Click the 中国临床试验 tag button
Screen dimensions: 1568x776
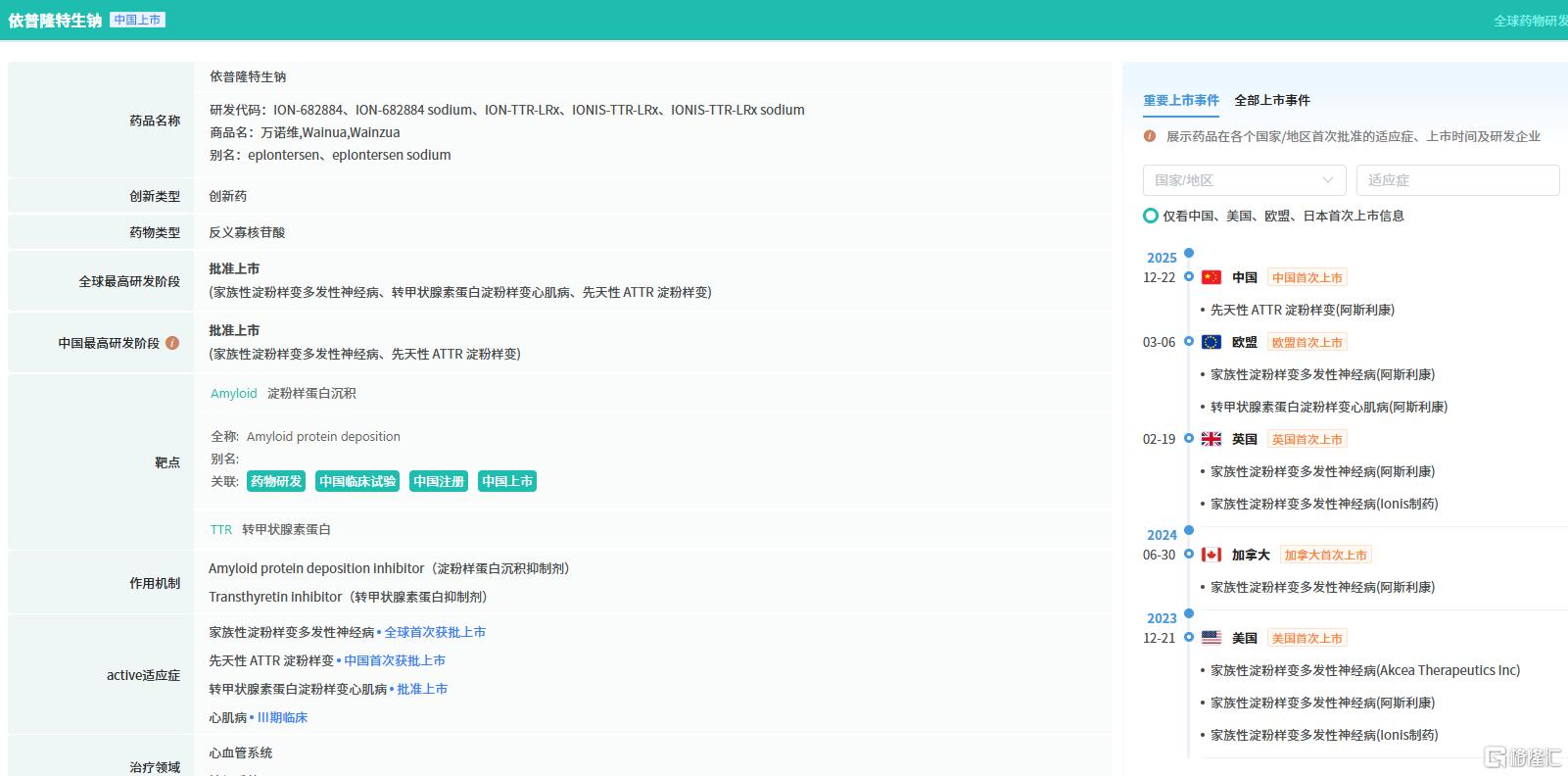coord(357,481)
